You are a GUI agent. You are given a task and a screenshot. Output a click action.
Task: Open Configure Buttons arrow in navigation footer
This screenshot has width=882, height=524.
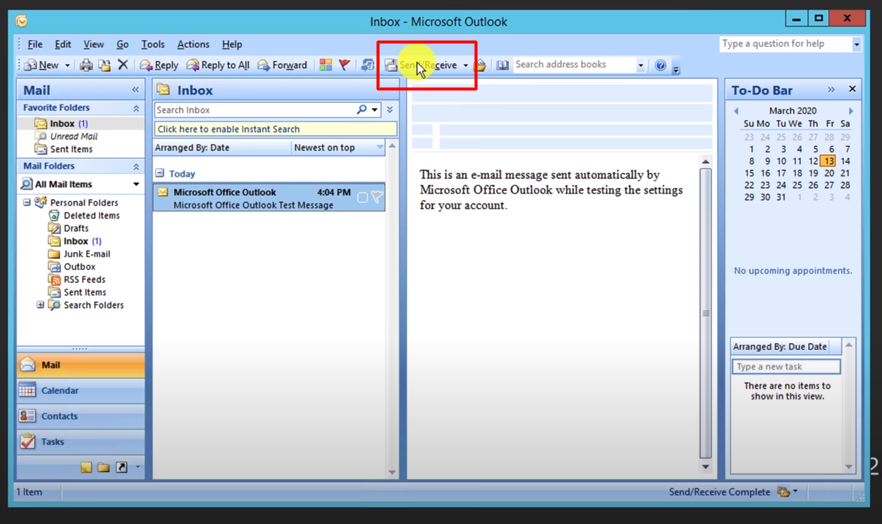tap(137, 467)
